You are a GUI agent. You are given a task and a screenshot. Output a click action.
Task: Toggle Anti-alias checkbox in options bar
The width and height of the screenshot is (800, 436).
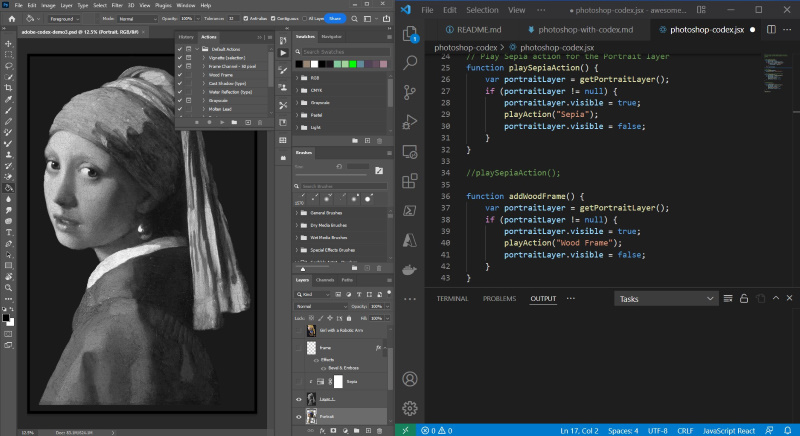pyautogui.click(x=245, y=19)
